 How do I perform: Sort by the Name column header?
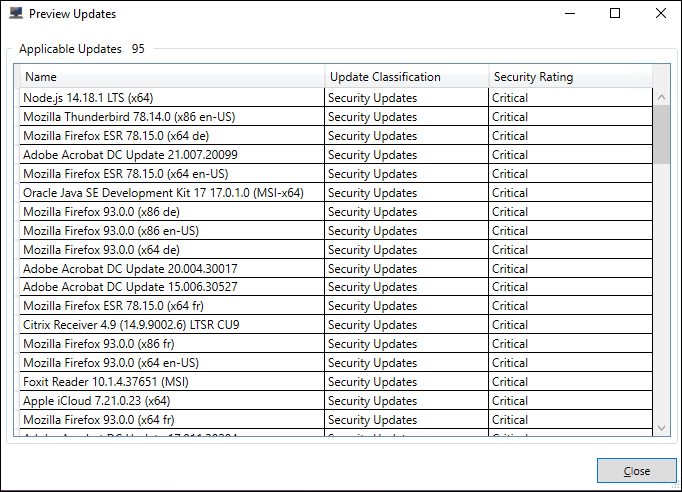[172, 77]
